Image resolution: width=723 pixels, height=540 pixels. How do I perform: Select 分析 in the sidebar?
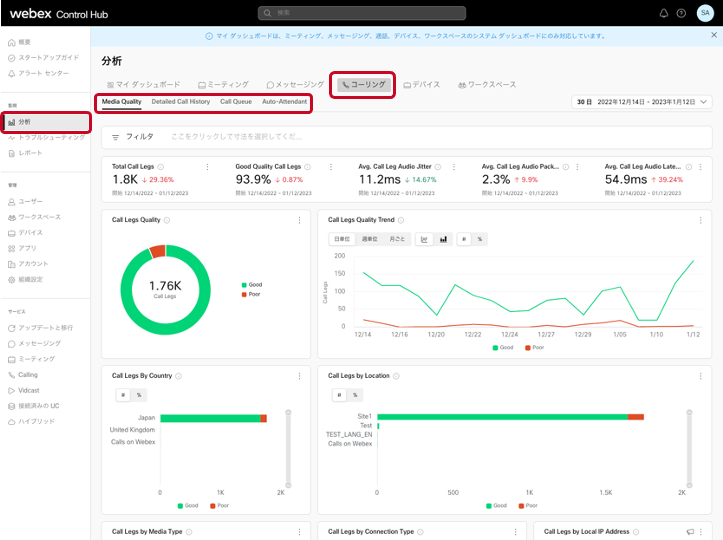click(x=46, y=122)
